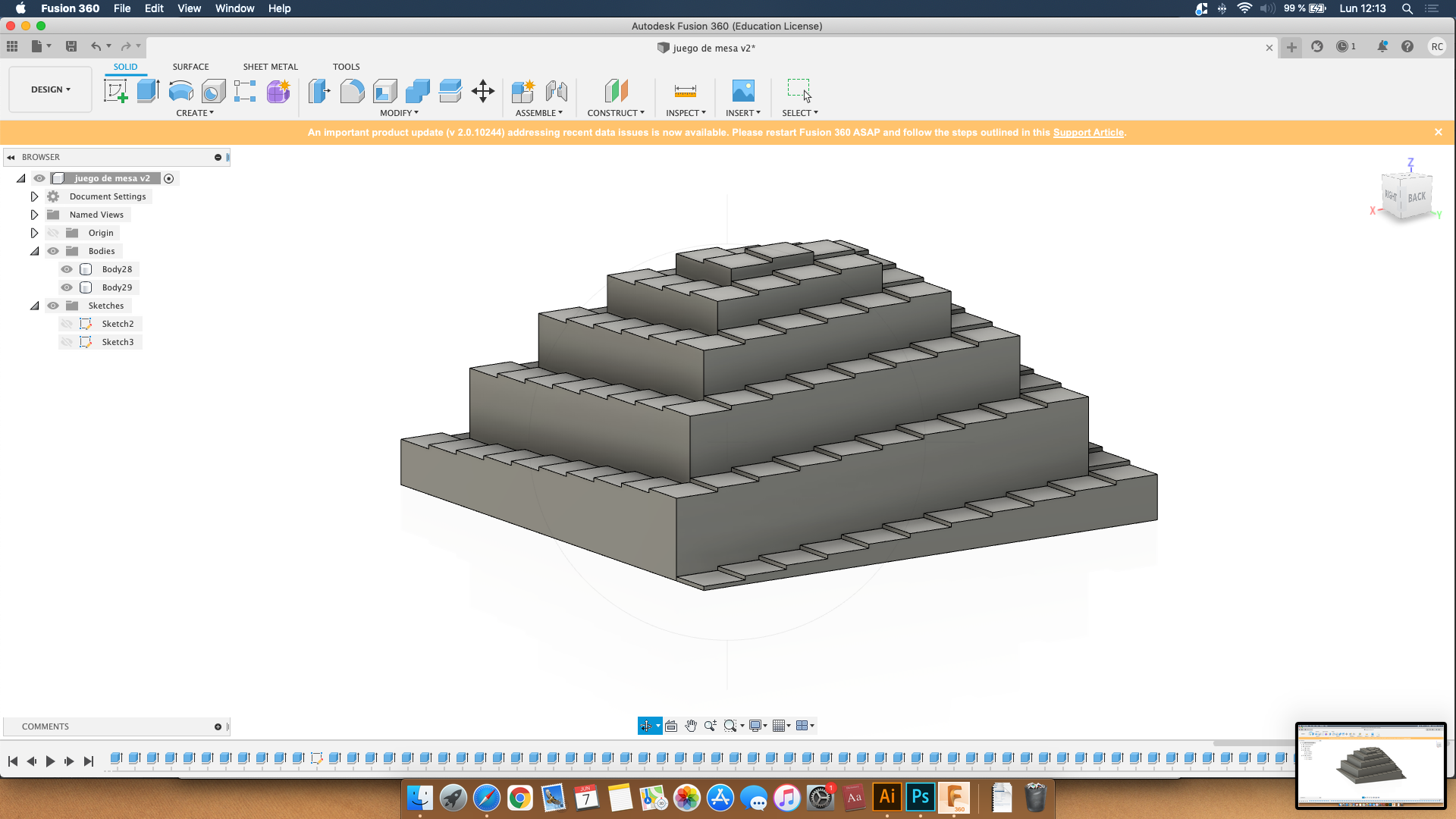Open the Joint tool icon
Image resolution: width=1456 pixels, height=819 pixels.
[556, 91]
